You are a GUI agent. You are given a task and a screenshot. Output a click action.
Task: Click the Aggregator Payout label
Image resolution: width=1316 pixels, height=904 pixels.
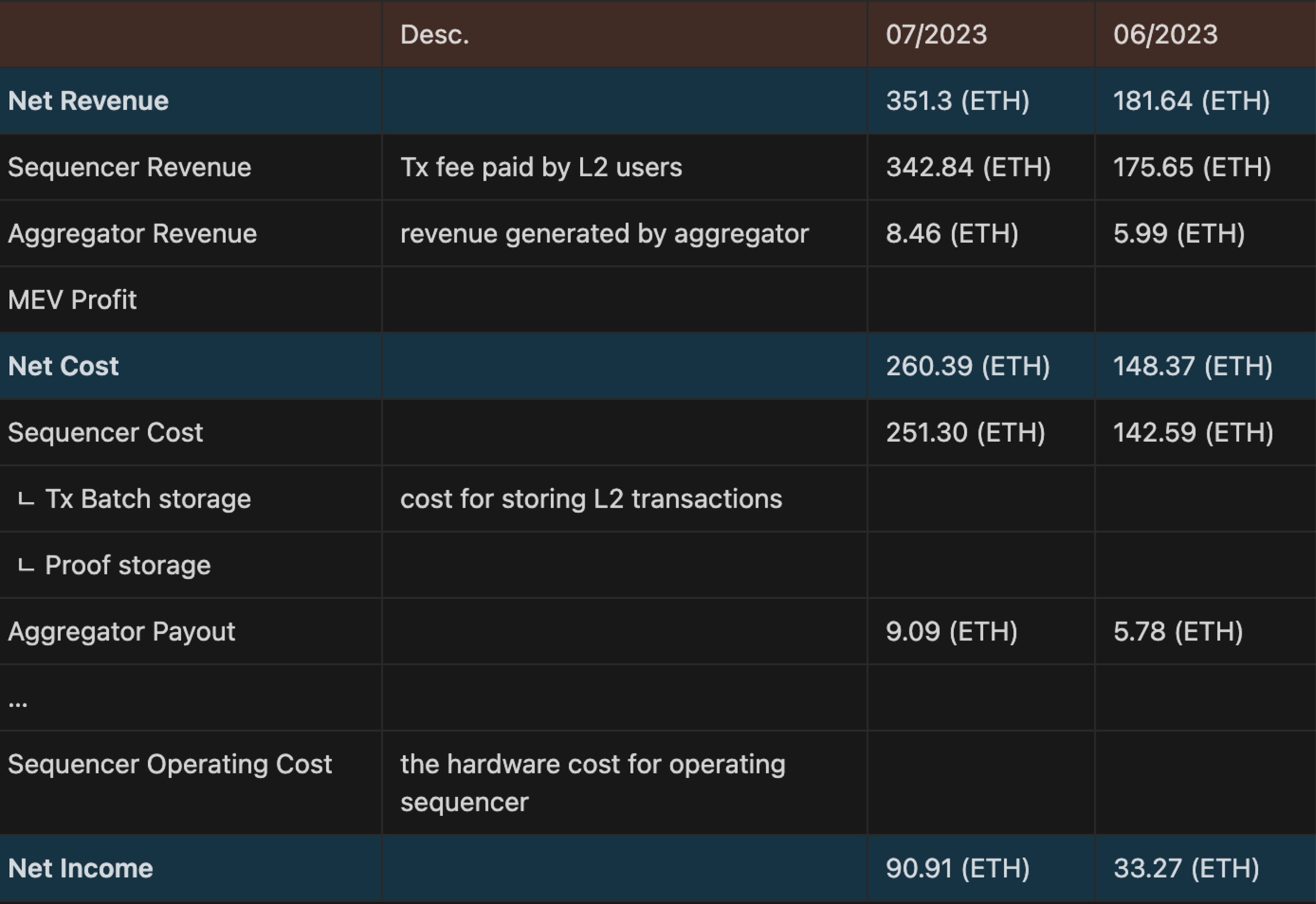[121, 631]
